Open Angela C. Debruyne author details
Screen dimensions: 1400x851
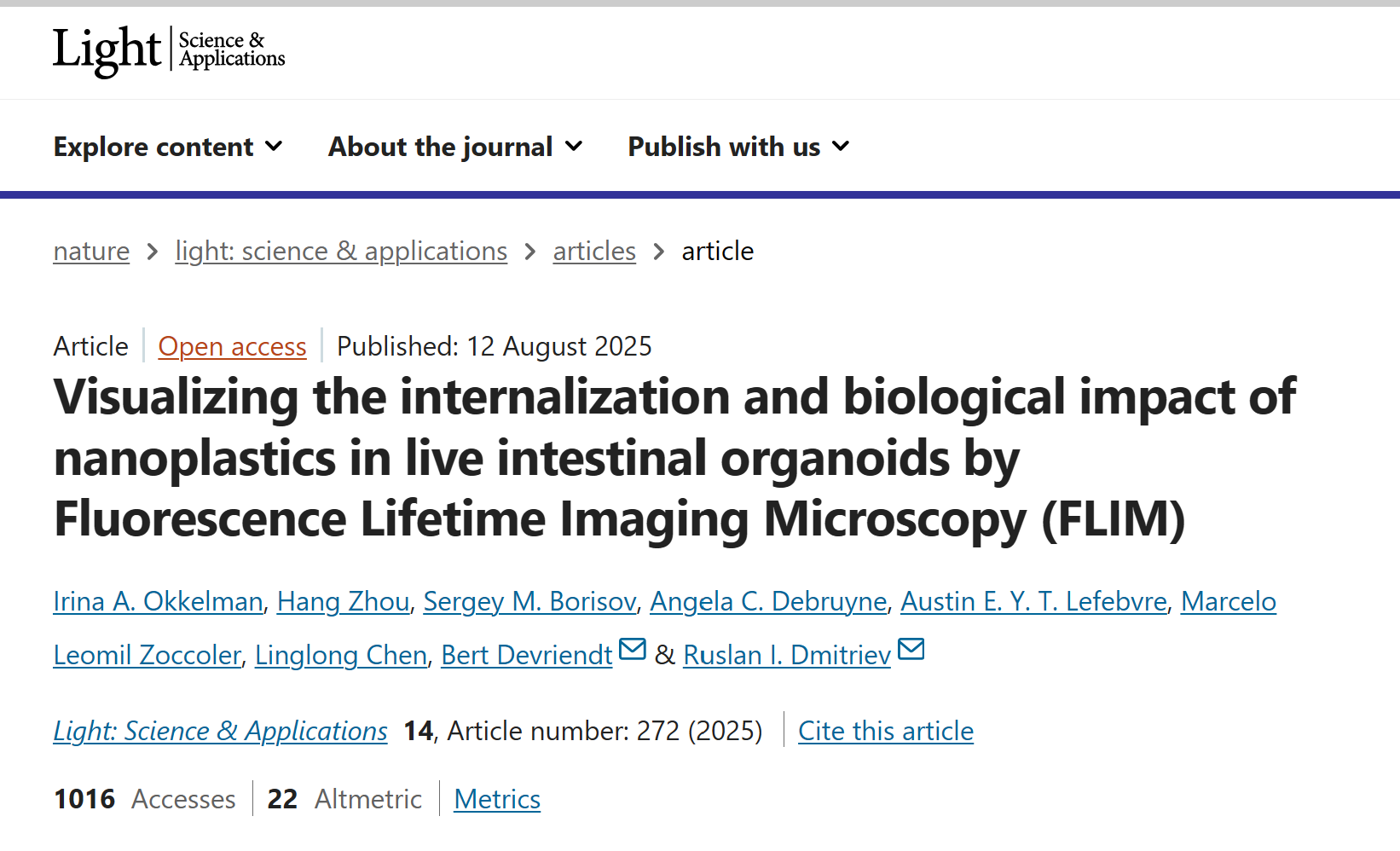pyautogui.click(x=768, y=601)
